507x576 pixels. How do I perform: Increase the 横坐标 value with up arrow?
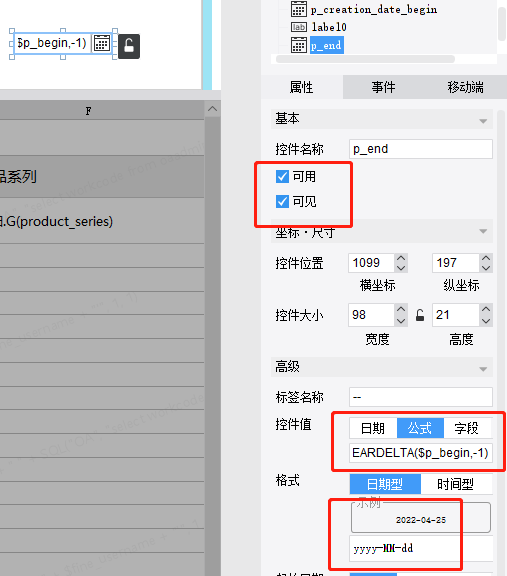pos(401,258)
